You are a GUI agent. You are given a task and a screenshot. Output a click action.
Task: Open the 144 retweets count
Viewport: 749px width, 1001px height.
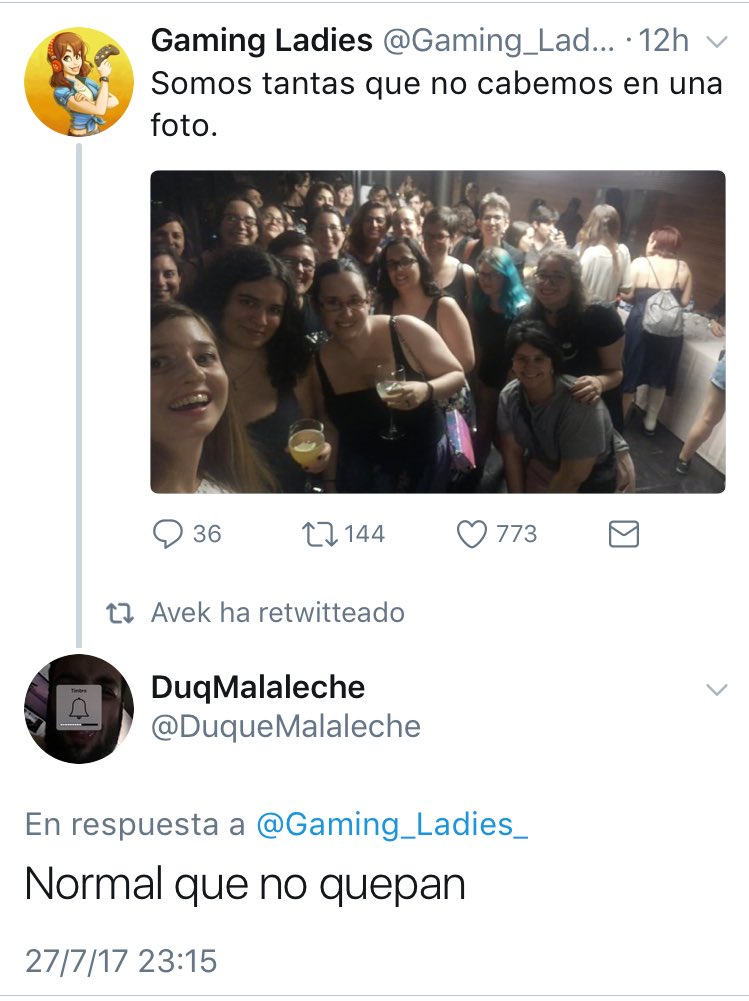364,534
